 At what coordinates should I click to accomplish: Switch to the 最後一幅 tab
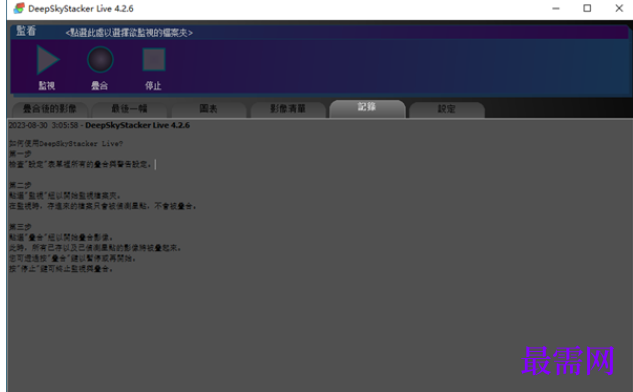click(129, 109)
